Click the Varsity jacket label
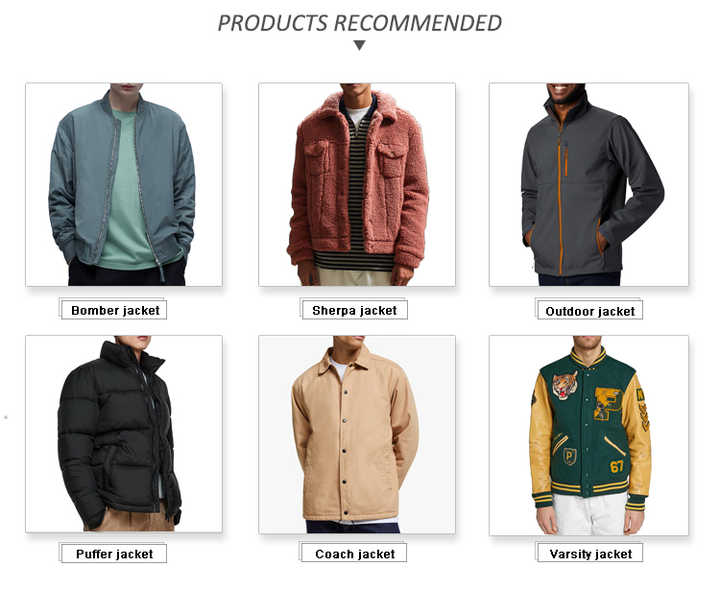 tap(590, 553)
